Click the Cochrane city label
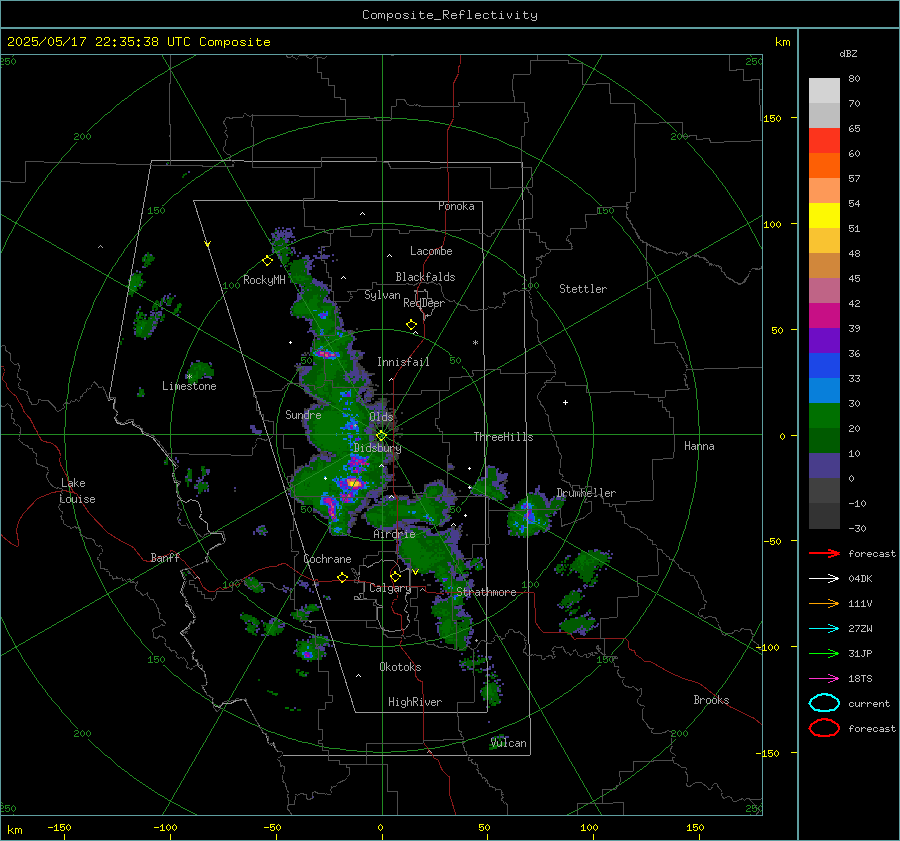900x841 pixels. 327,559
